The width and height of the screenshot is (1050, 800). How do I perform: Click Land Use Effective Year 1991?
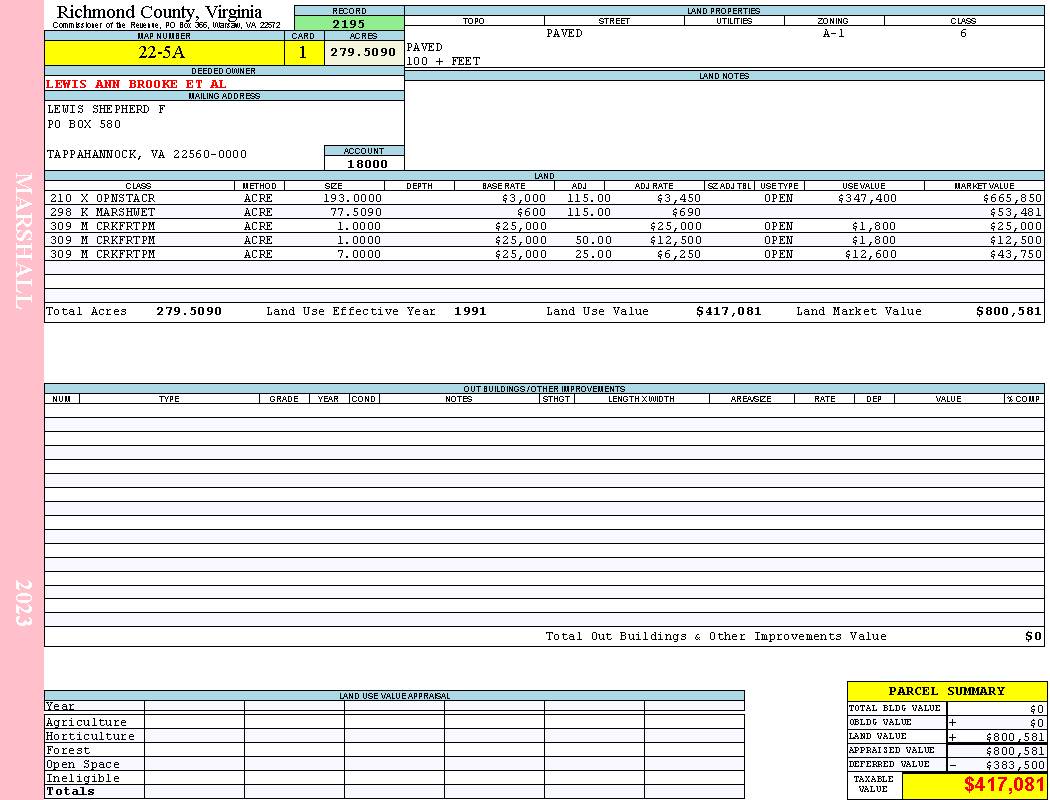click(x=470, y=311)
